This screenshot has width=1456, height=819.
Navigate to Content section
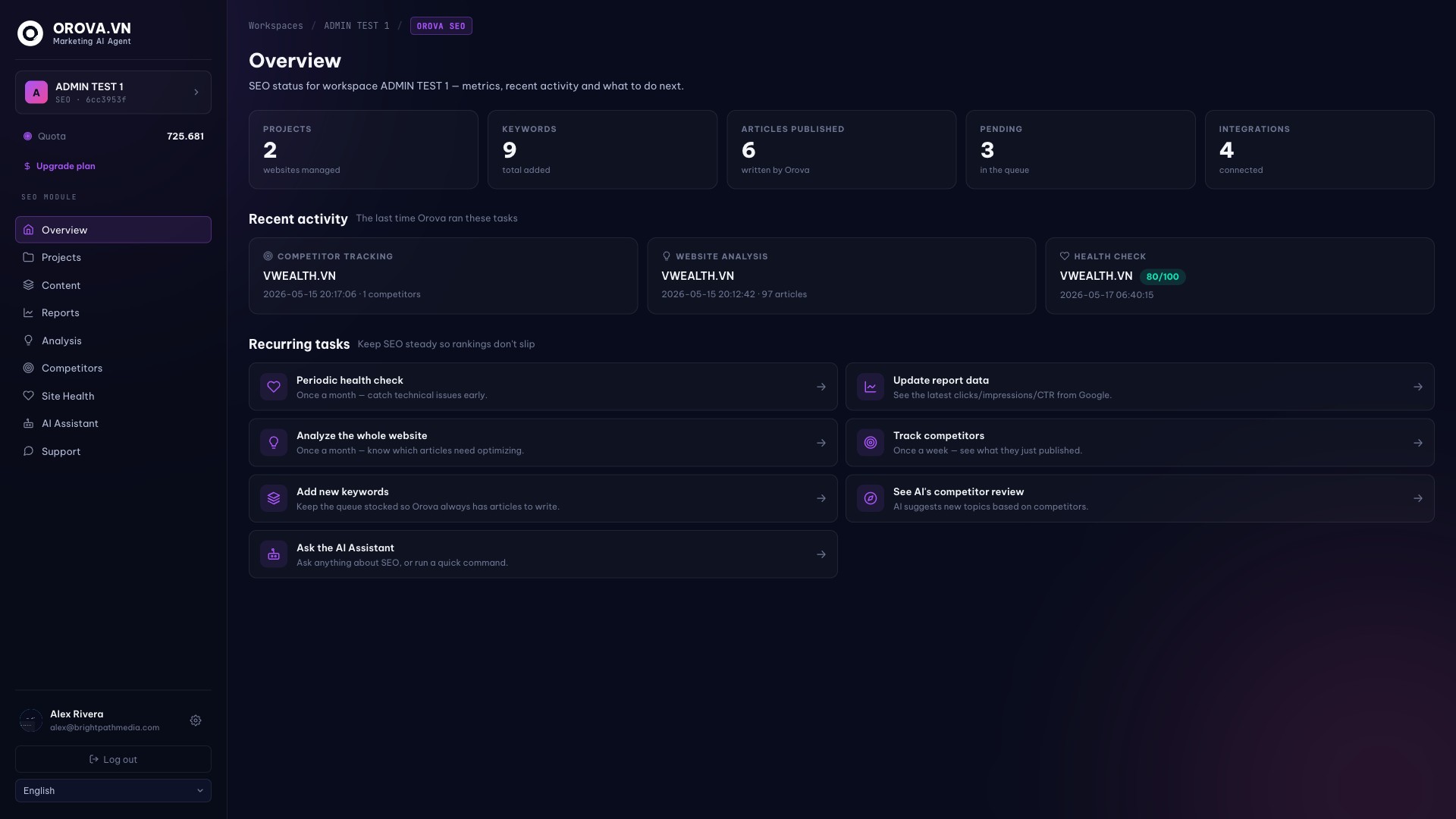pos(113,285)
